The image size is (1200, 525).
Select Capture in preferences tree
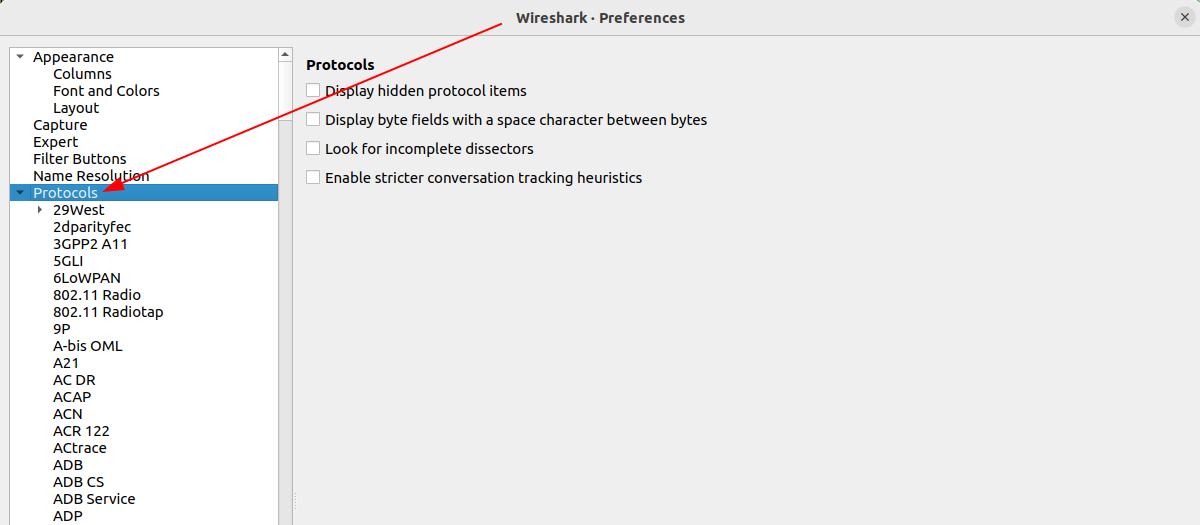tap(60, 125)
